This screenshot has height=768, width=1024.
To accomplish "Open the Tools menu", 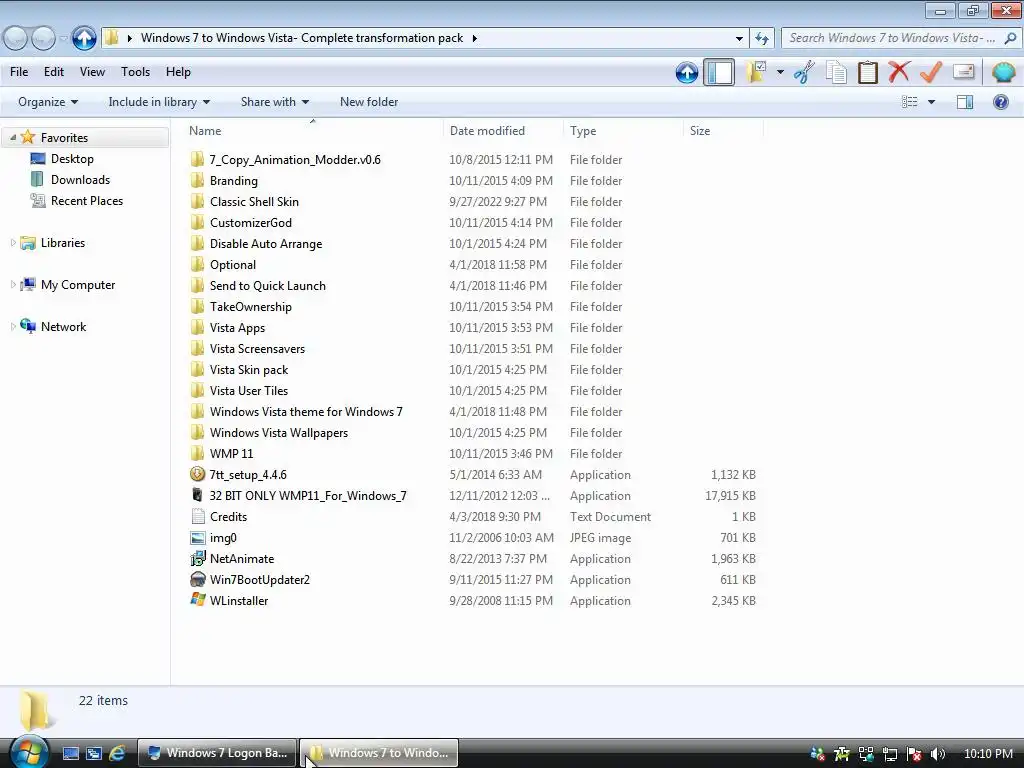I will click(x=135, y=72).
